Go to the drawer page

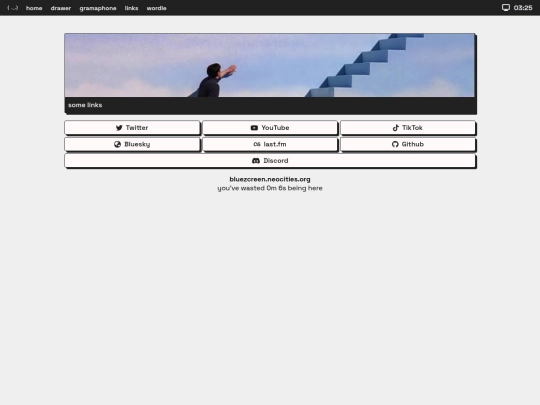click(61, 8)
